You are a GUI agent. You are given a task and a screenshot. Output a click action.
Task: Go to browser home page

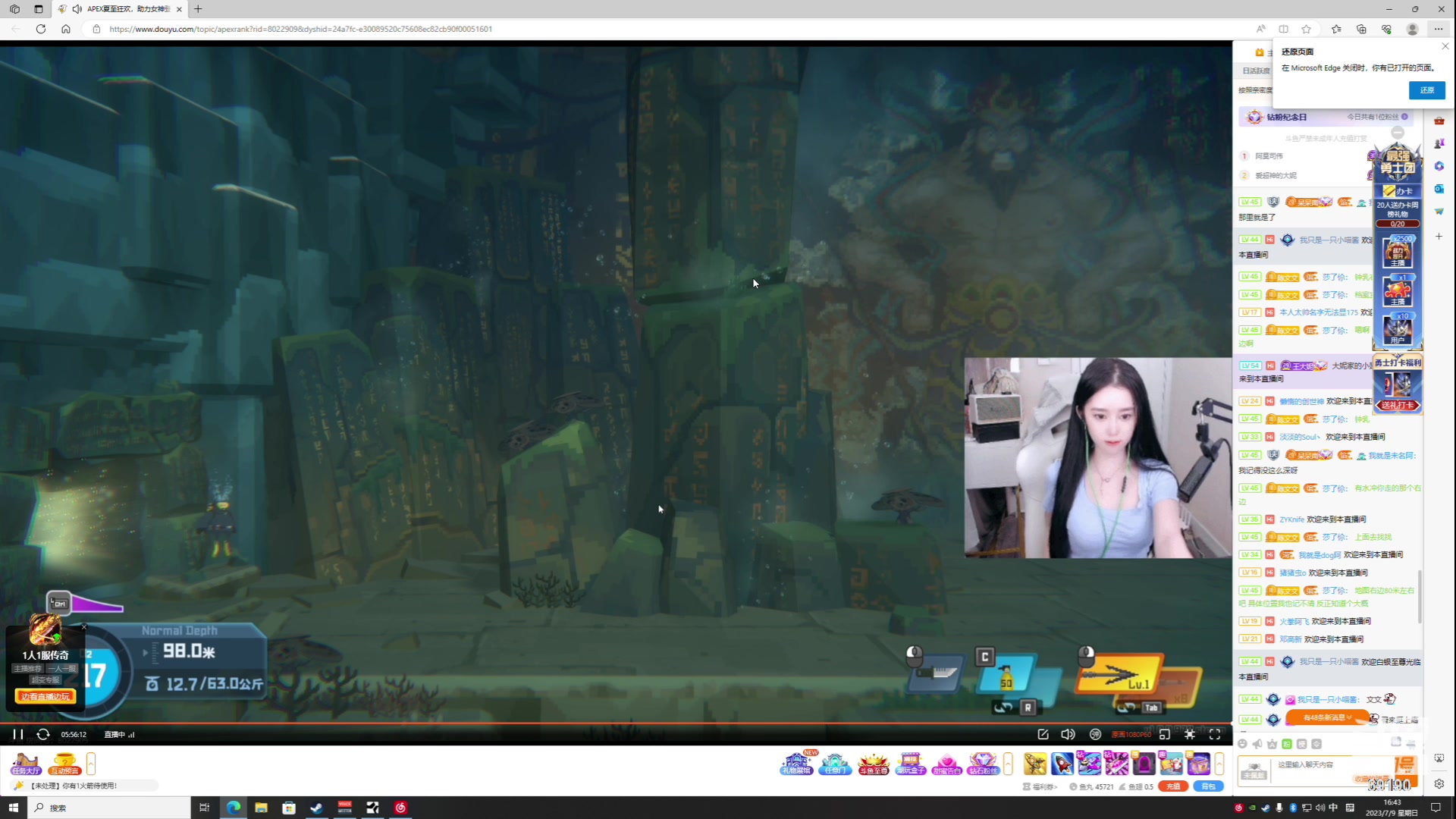pyautogui.click(x=66, y=29)
